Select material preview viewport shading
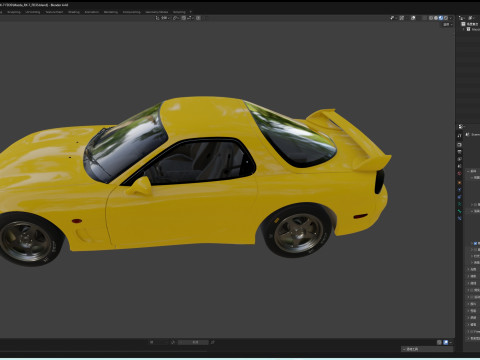This screenshot has height=360, width=480. 441,18
